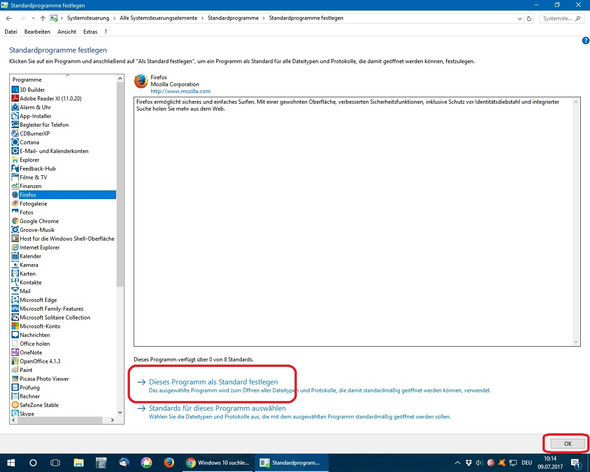Open the action center notification icon

tap(575, 463)
